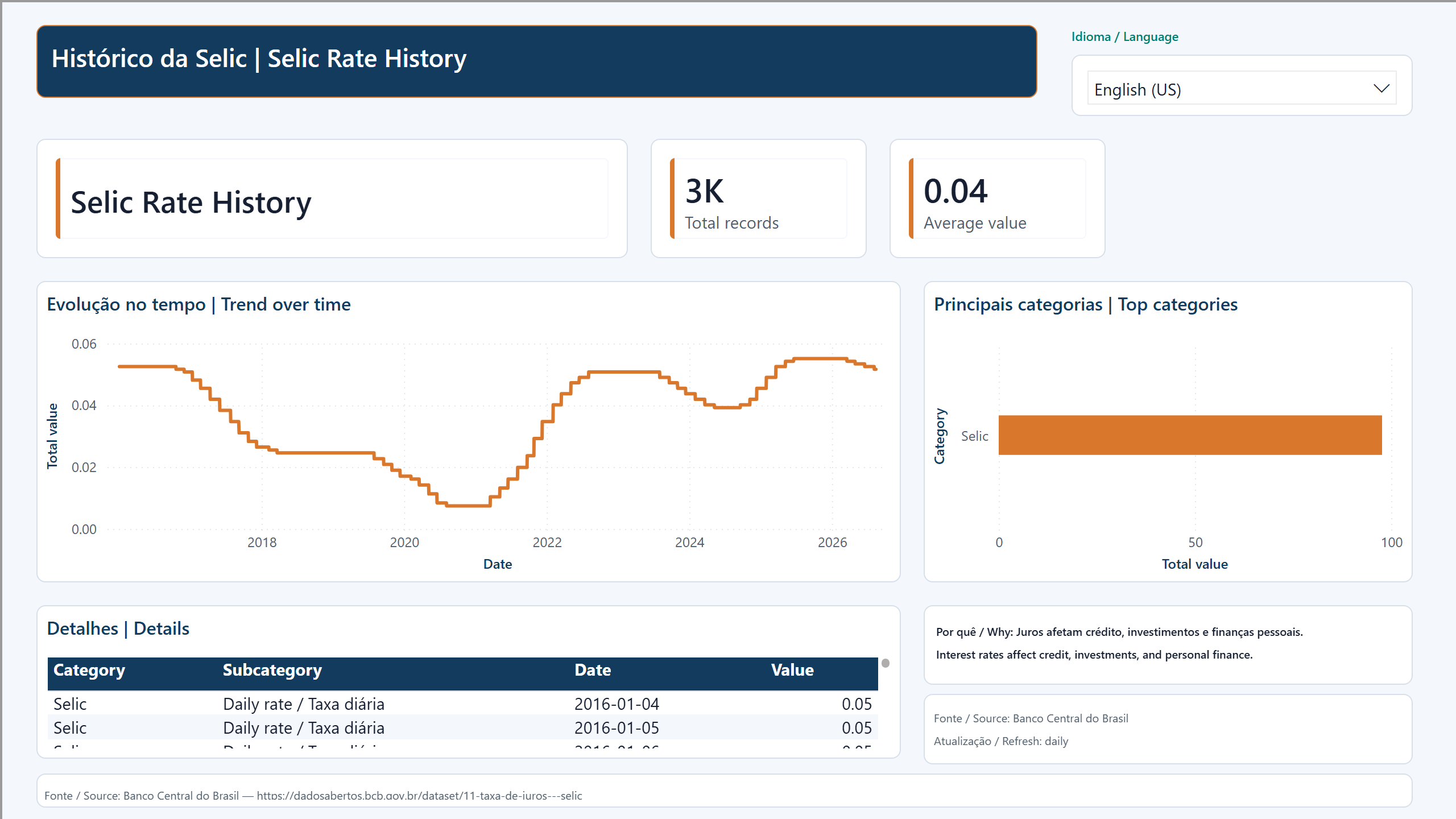Click the 100 tick label on bar chart
This screenshot has width=1456, height=819.
[x=1392, y=543]
